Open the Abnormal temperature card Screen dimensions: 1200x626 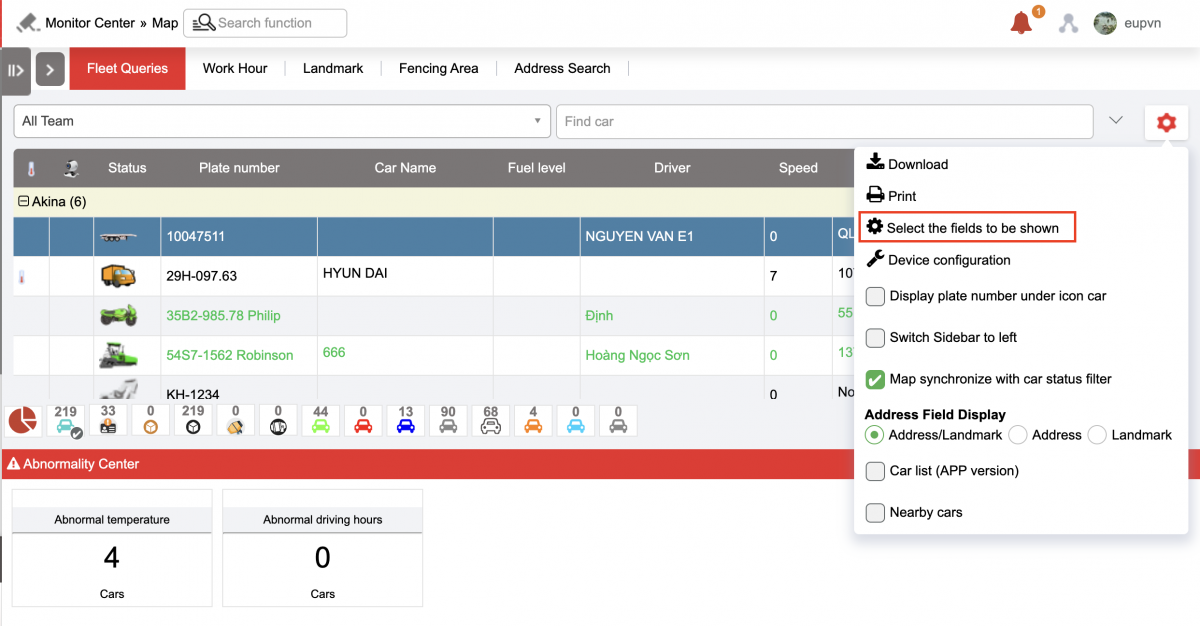point(112,548)
